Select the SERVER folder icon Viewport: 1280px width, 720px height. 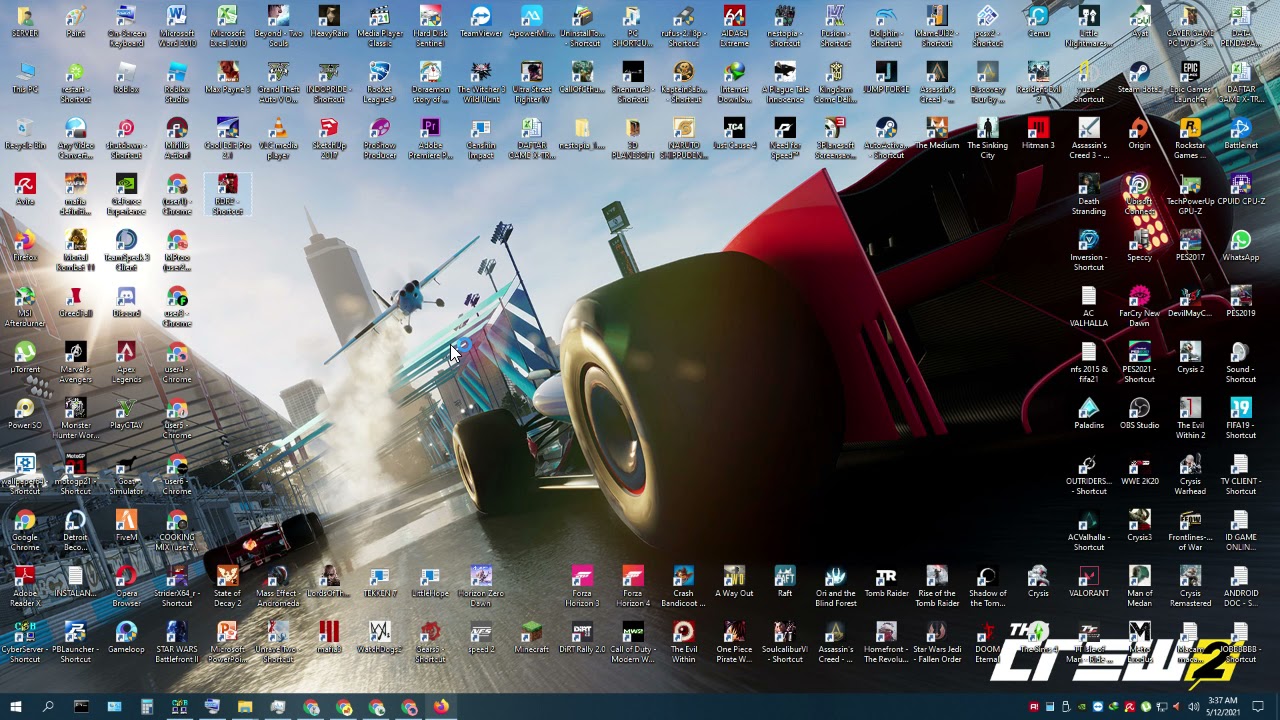pos(25,23)
